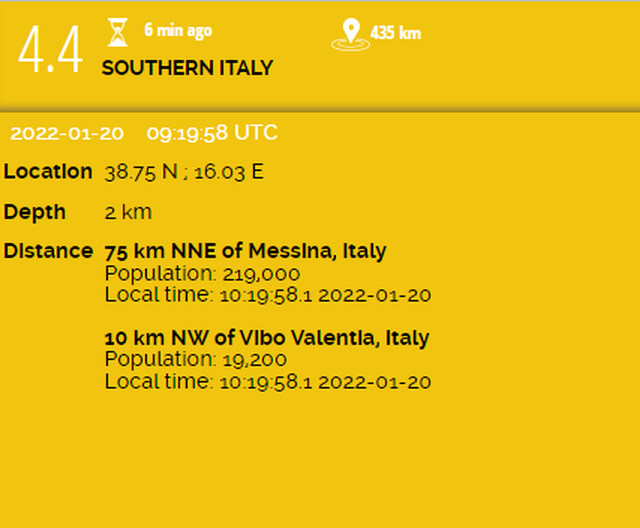Image resolution: width=640 pixels, height=528 pixels.
Task: Click the Population: 219,000 line
Action: pos(202,273)
